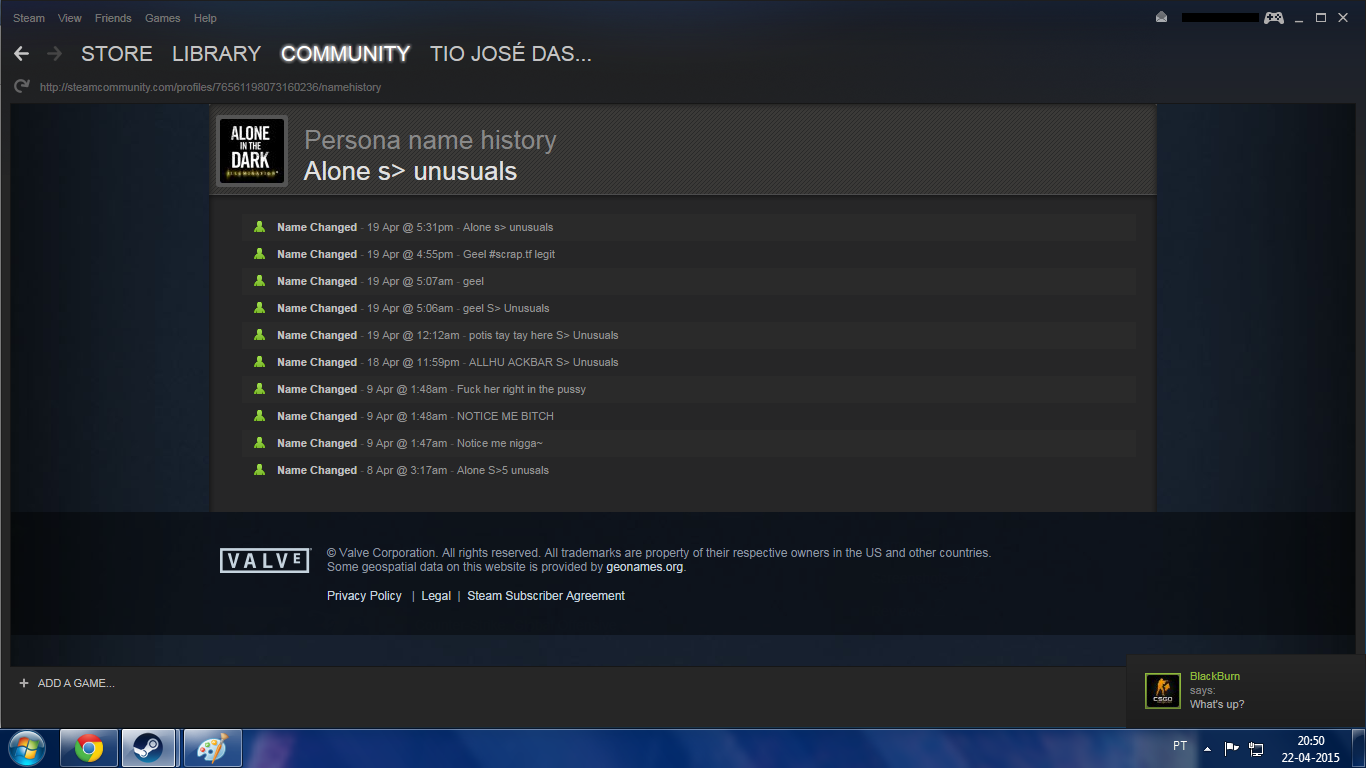The width and height of the screenshot is (1366, 768).
Task: Click the plus icon beside Add a Game
Action: click(24, 683)
